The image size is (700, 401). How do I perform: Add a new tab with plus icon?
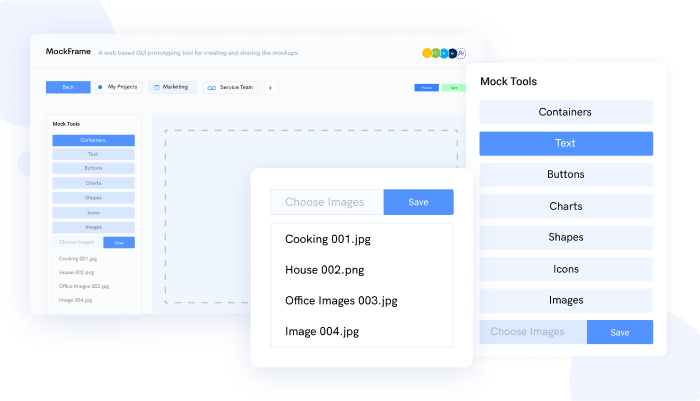click(x=270, y=88)
